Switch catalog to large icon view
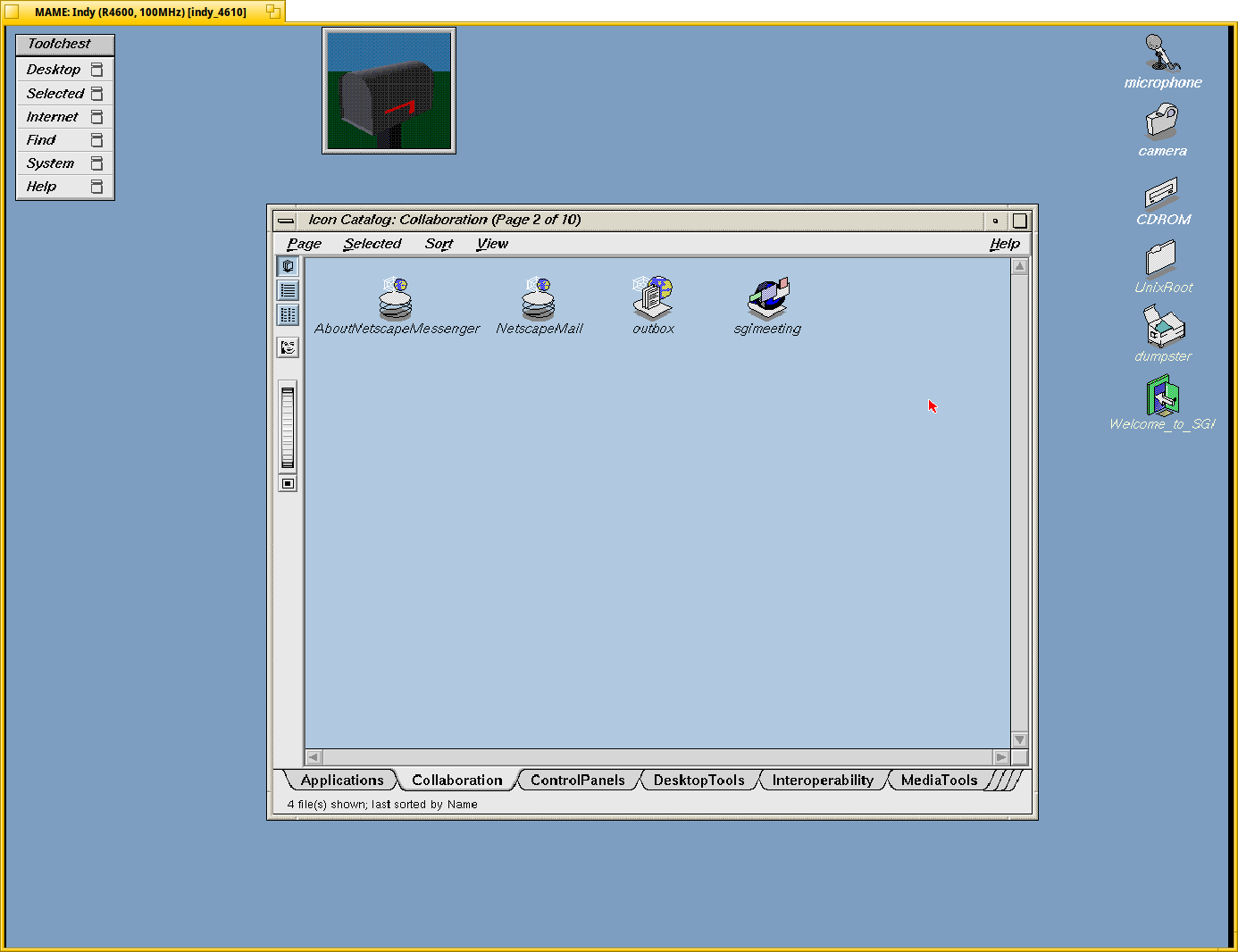Image resolution: width=1238 pixels, height=952 pixels. pyautogui.click(x=288, y=266)
